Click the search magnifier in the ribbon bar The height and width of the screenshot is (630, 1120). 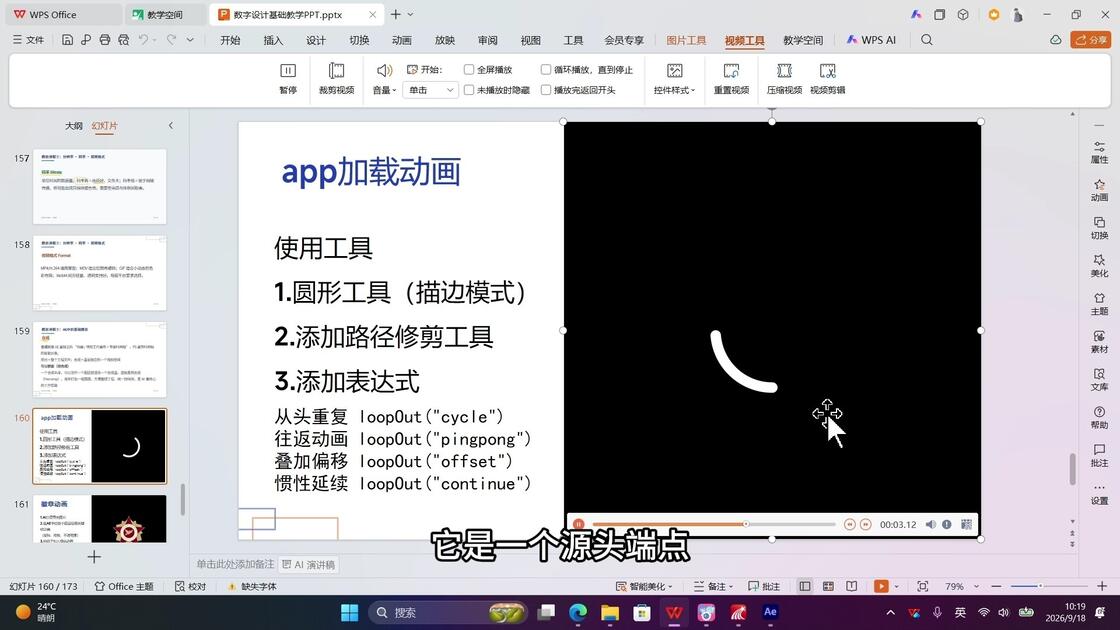coord(926,40)
